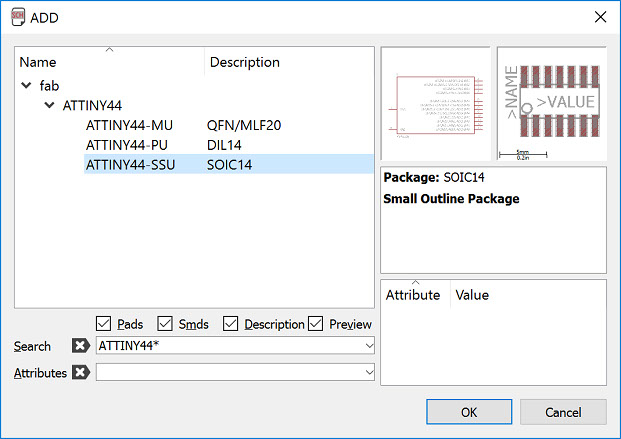Open the Attributes dropdown arrow
Image resolution: width=621 pixels, height=439 pixels.
(x=369, y=372)
